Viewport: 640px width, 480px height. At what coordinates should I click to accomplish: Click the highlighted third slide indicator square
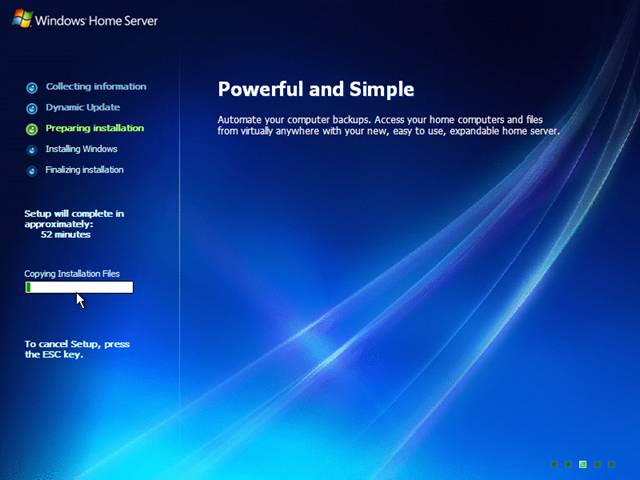tap(583, 464)
